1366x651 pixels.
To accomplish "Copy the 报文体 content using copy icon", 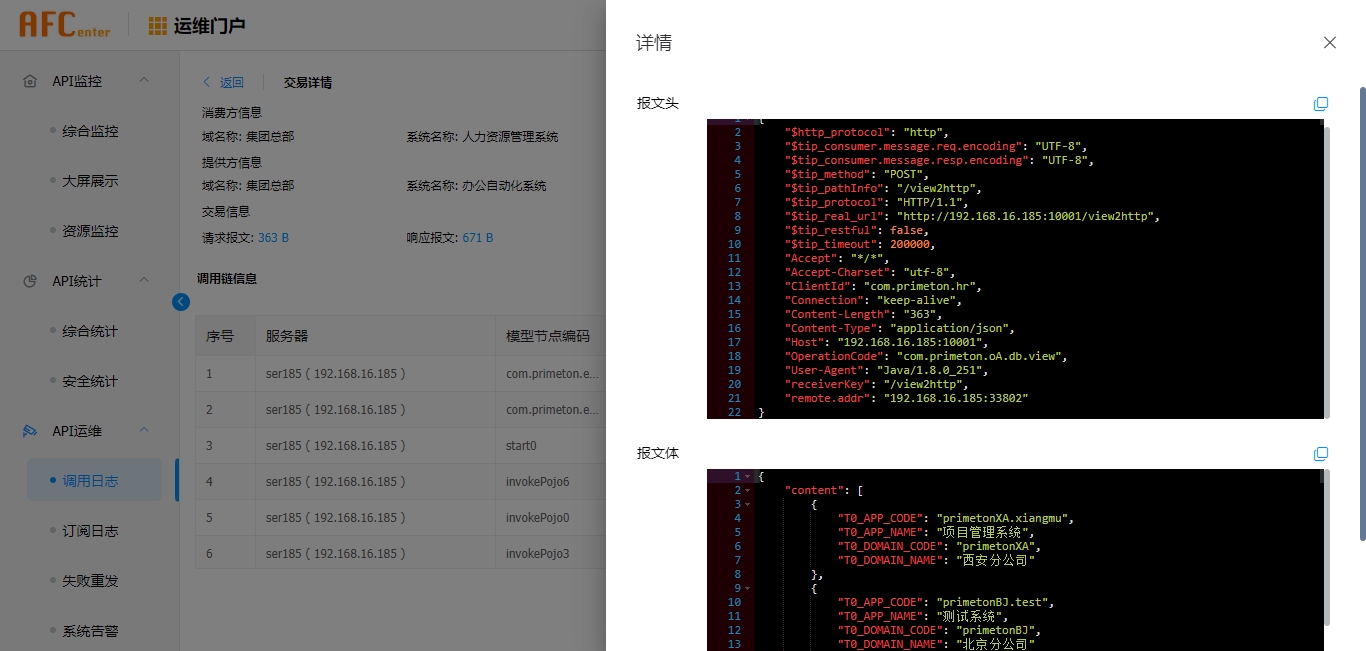I will point(1321,453).
